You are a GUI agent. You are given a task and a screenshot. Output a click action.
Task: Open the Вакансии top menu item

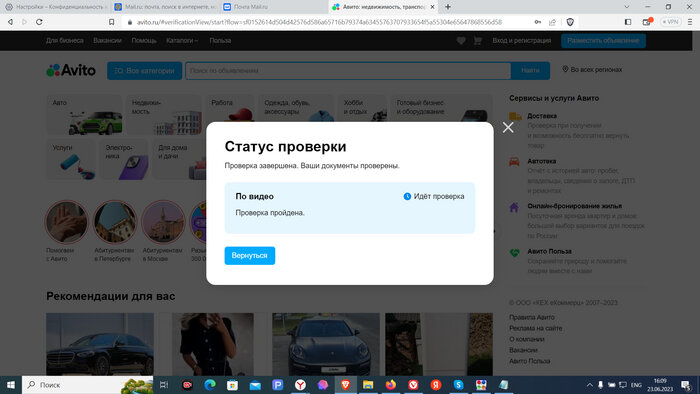pos(107,41)
